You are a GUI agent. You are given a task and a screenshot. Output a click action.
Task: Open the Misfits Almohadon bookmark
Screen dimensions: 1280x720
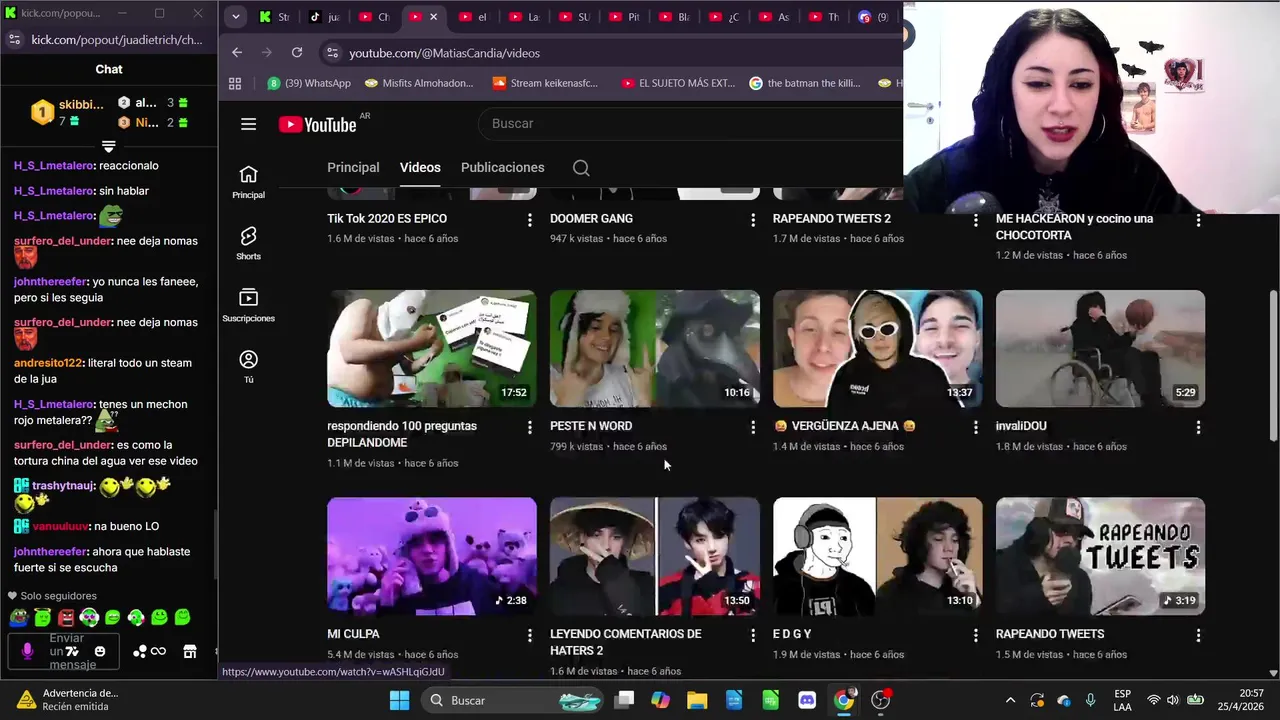pos(420,83)
